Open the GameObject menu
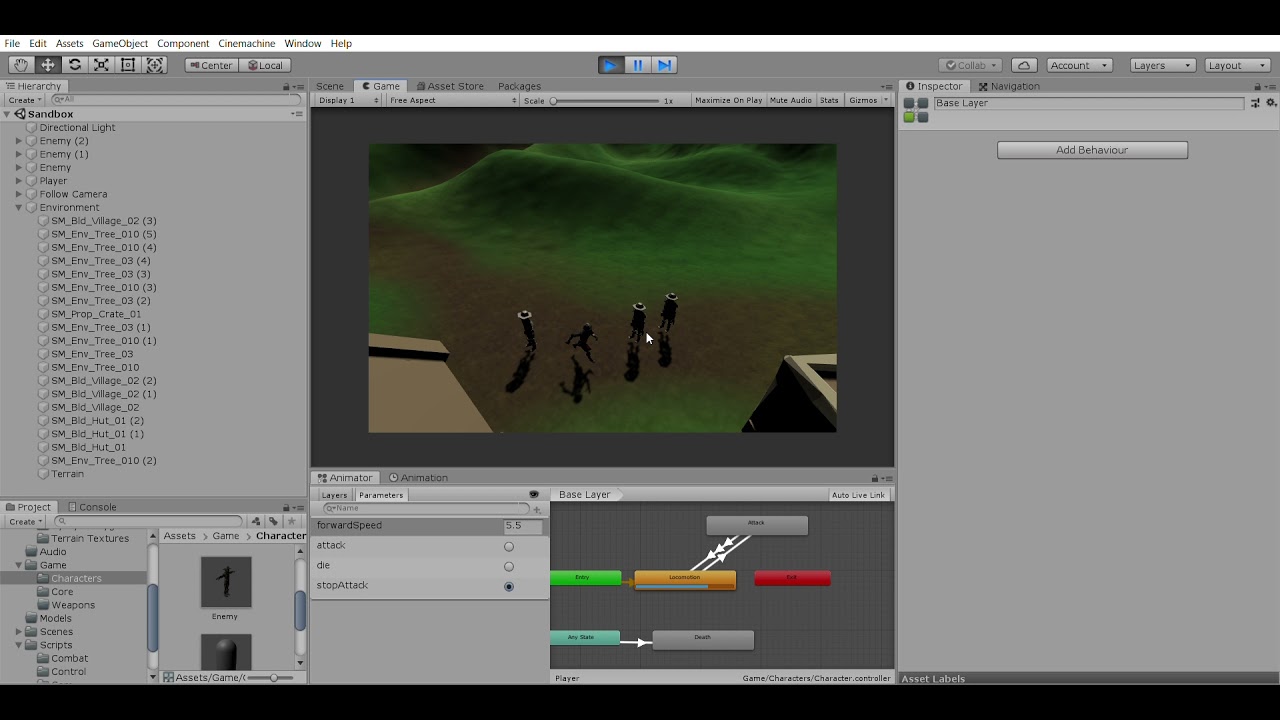 point(120,44)
